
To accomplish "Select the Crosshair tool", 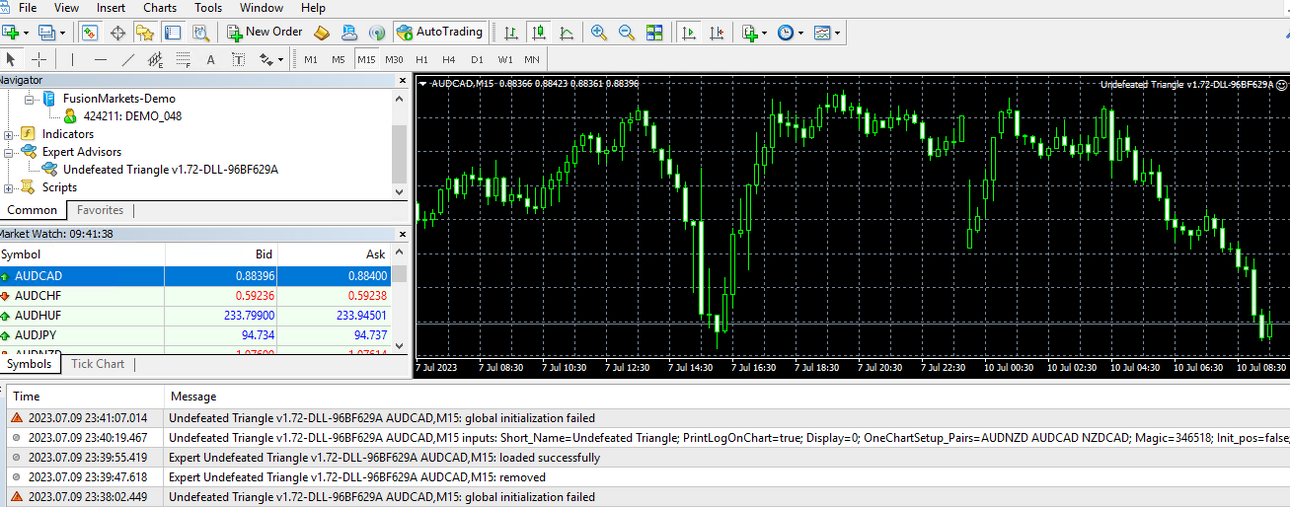I will click(39, 59).
